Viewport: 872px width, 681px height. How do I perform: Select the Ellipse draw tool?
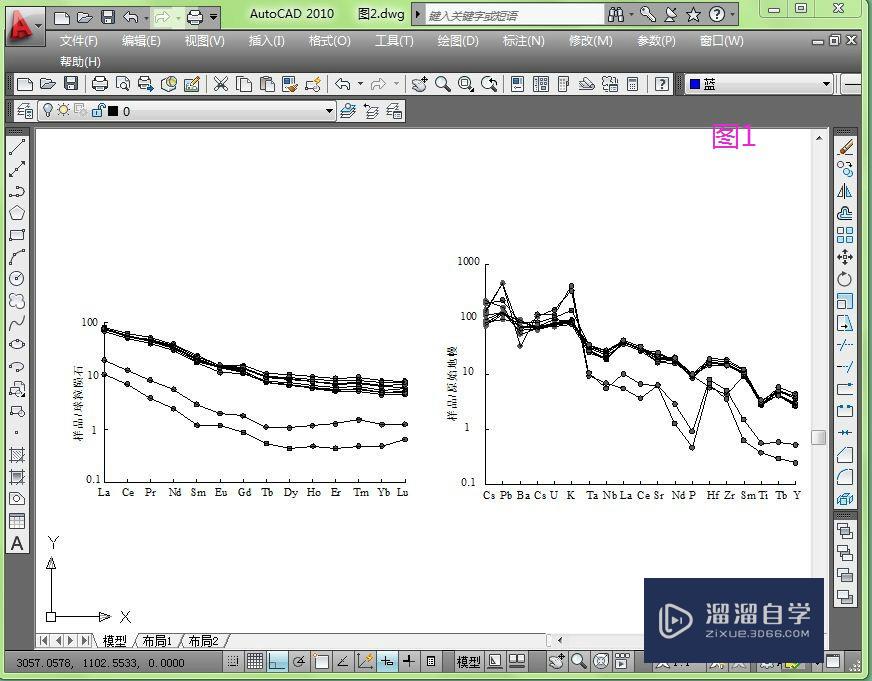coord(17,345)
